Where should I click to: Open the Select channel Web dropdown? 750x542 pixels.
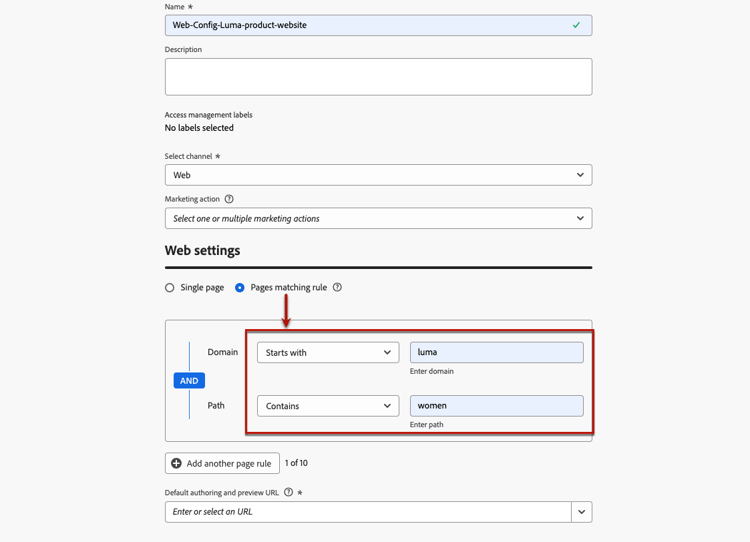378,175
